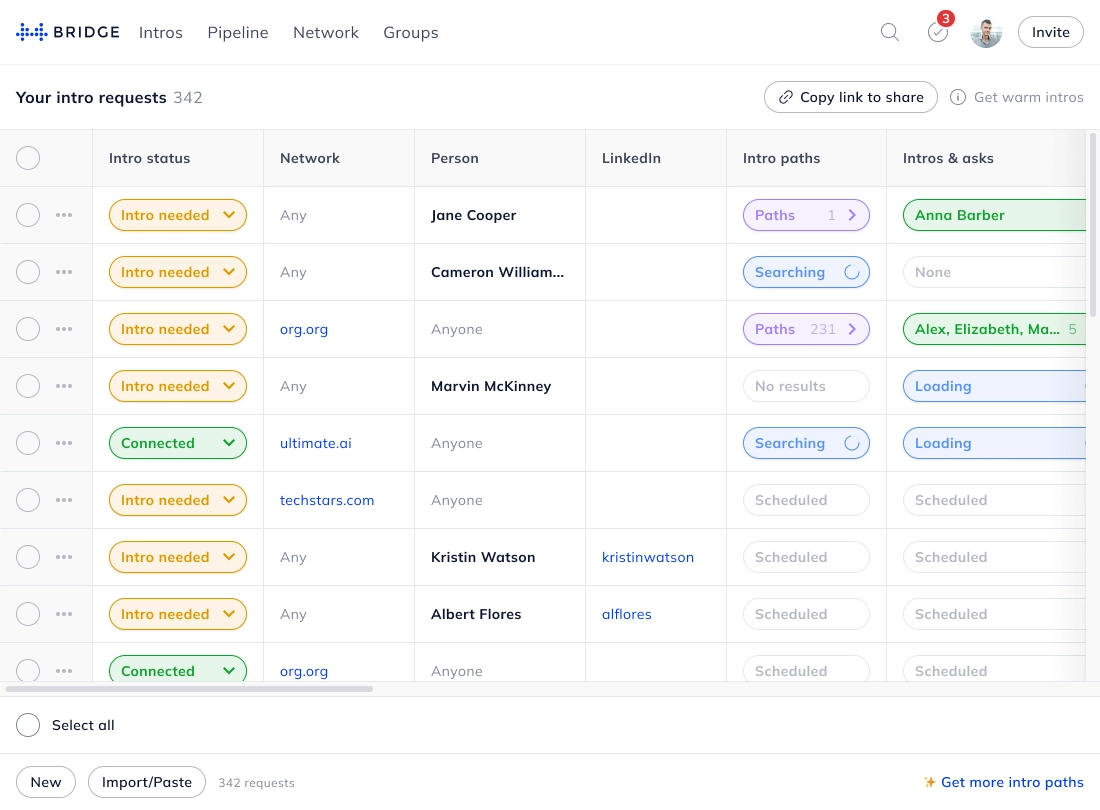The height and width of the screenshot is (810, 1100).
Task: Enable the Select all checkbox
Action: pyautogui.click(x=28, y=725)
